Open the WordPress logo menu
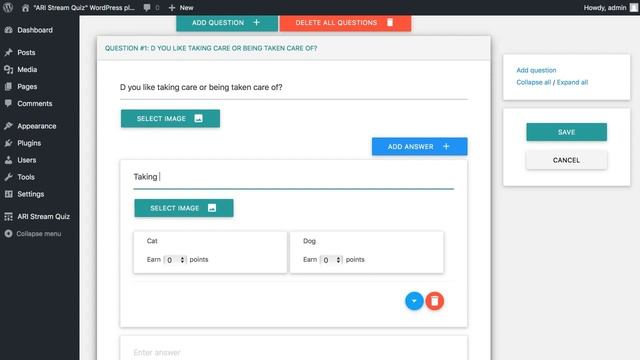Screen dimensions: 640x360 point(8,7)
